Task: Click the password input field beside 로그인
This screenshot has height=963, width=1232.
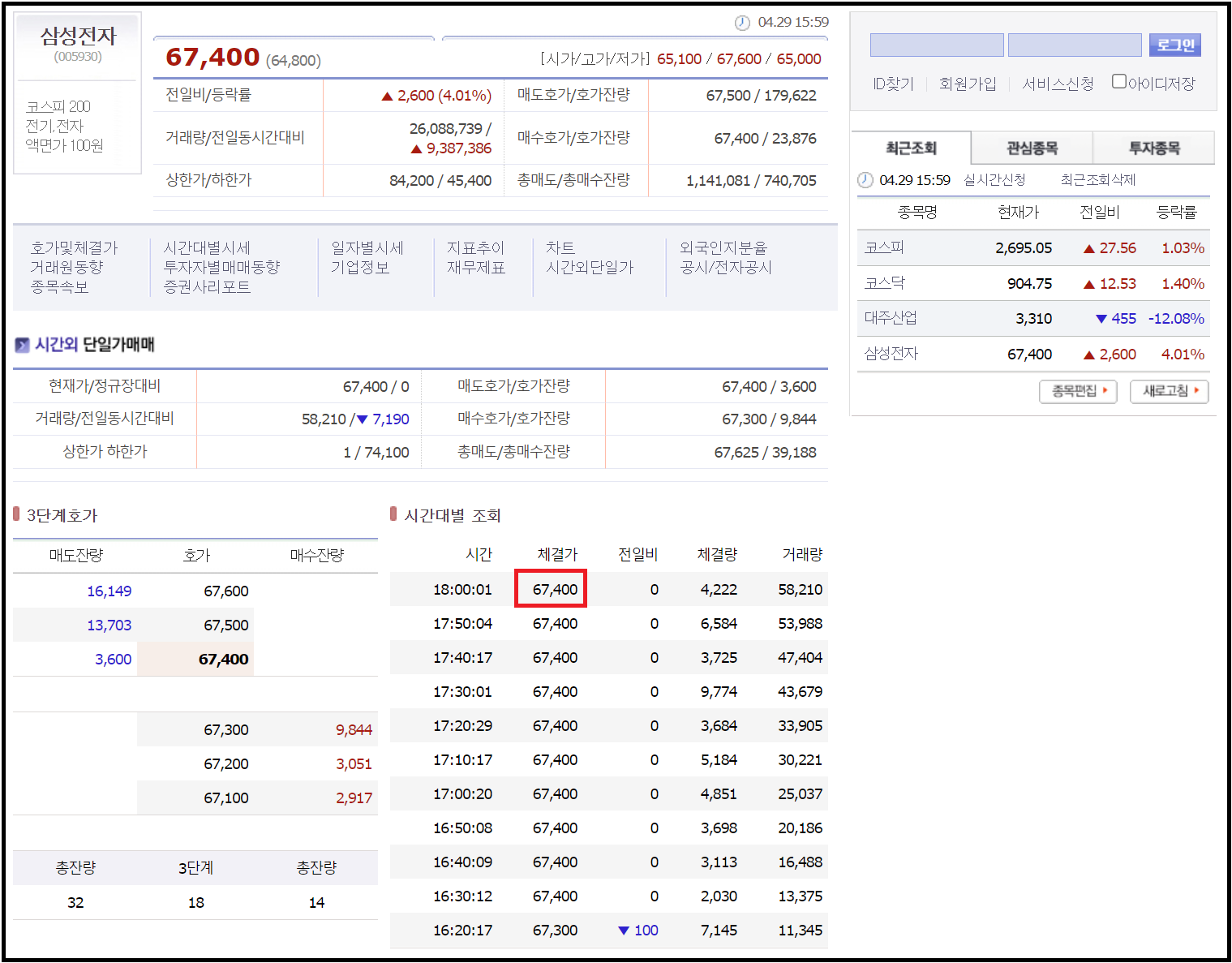Action: [x=1075, y=45]
